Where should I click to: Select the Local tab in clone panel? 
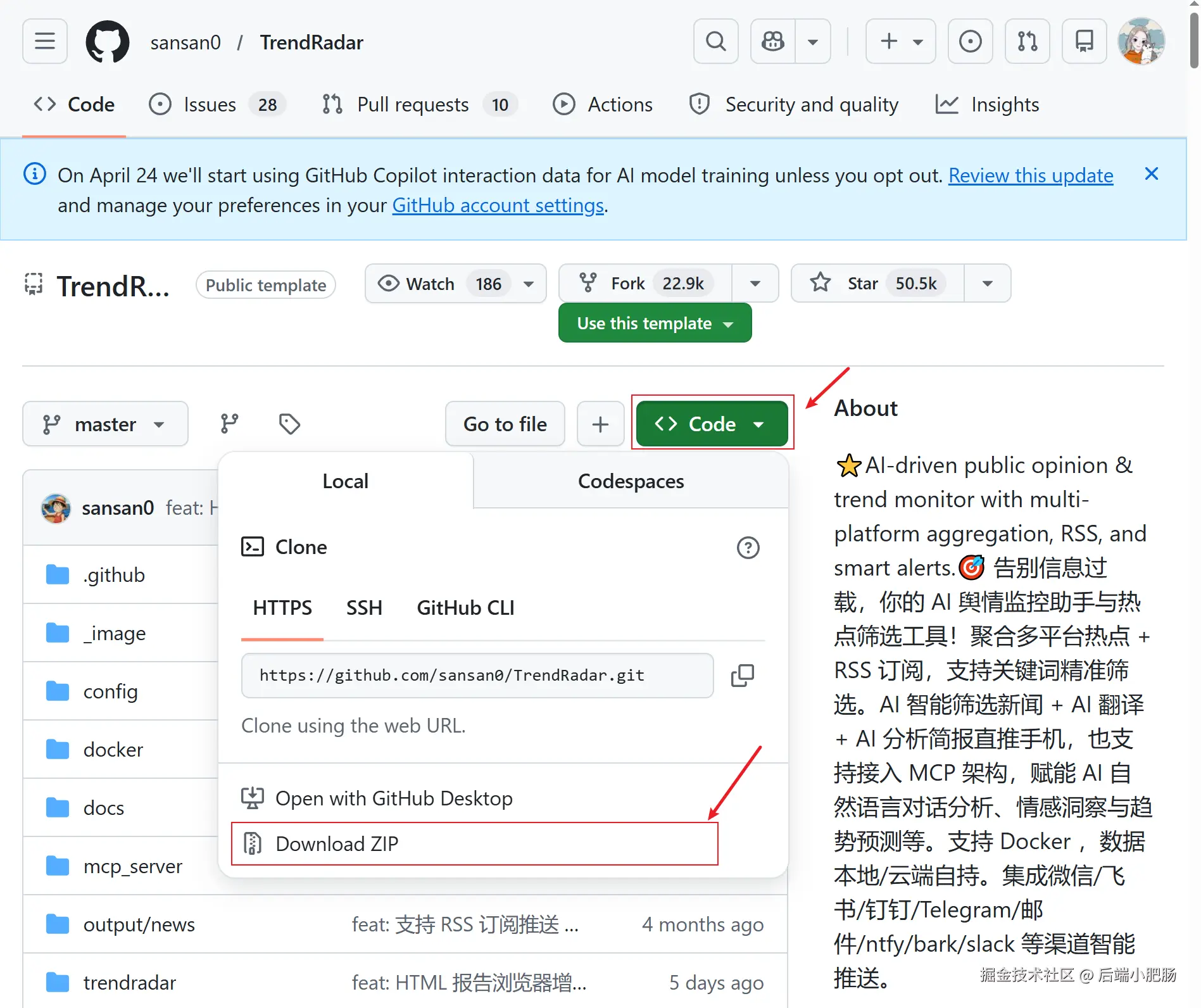346,481
